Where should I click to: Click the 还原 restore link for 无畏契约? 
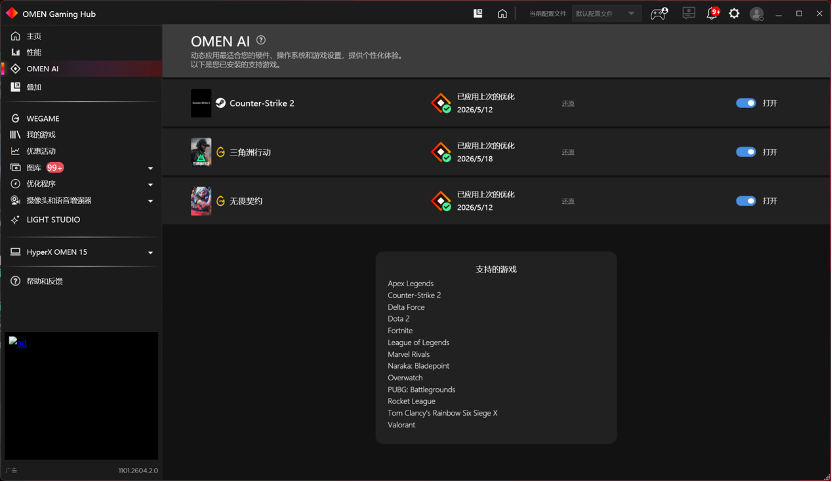[568, 201]
